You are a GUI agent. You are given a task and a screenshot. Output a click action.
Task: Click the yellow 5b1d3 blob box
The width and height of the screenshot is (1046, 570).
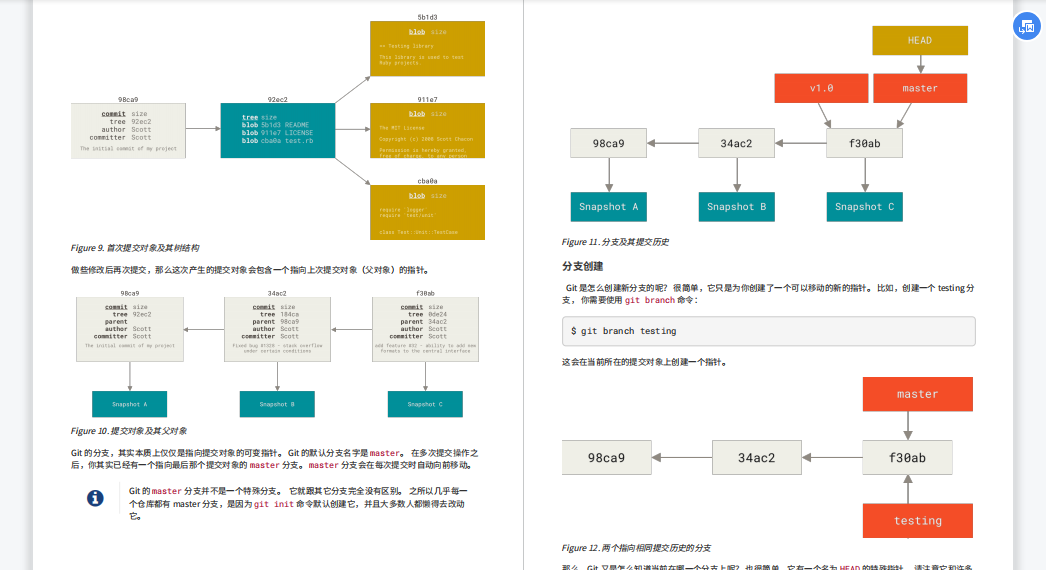(428, 49)
